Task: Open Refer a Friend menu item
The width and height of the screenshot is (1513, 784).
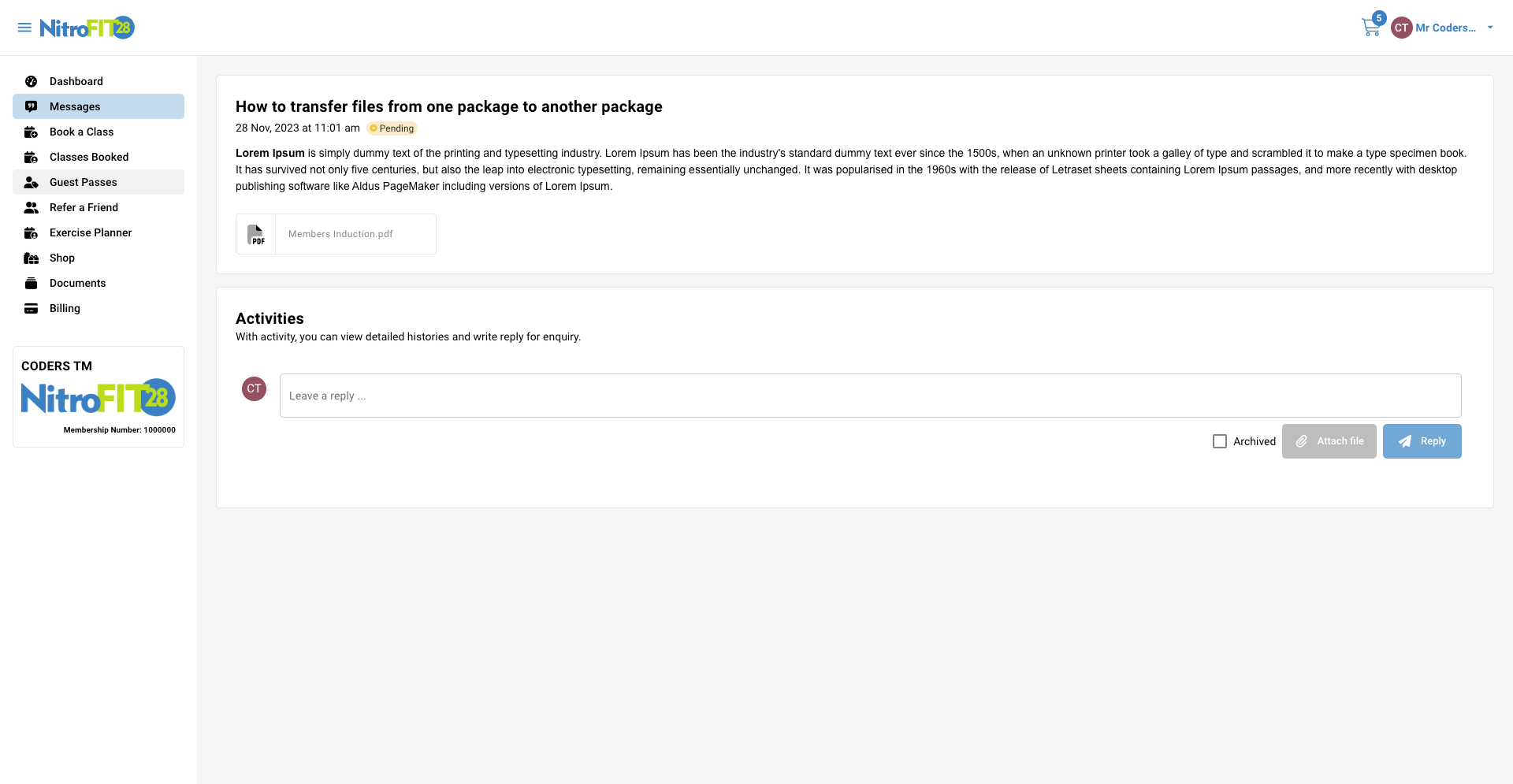Action: pos(84,207)
